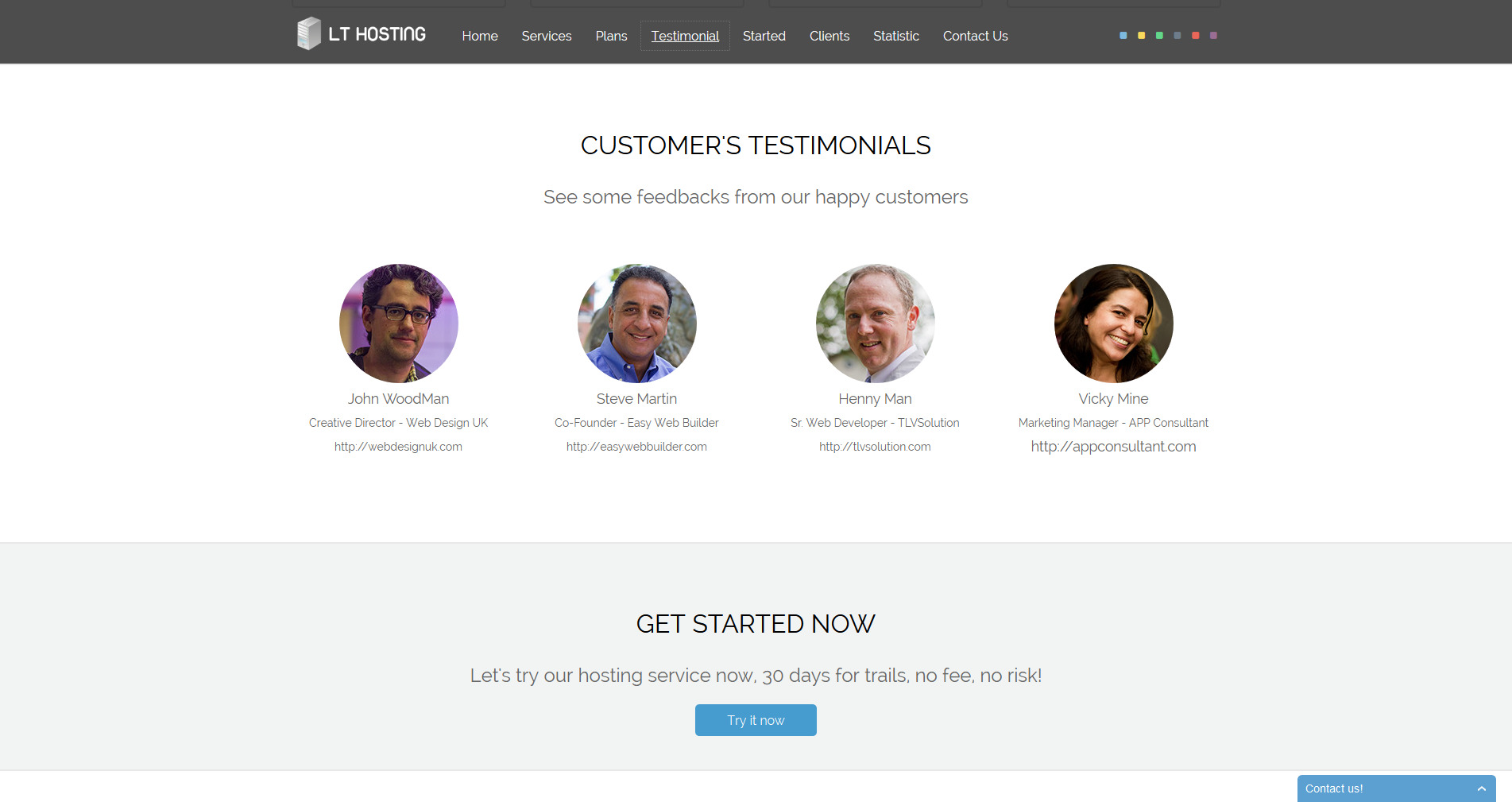Select the purple color theme swatch
Image resolution: width=1512 pixels, height=802 pixels.
1213,36
